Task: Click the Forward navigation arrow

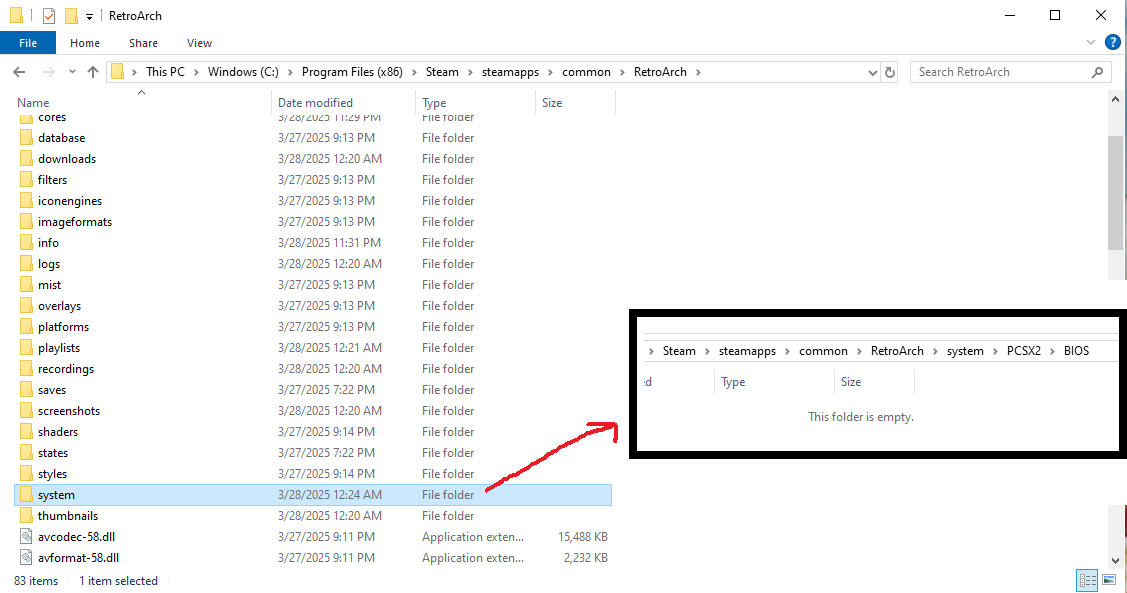Action: coord(48,72)
